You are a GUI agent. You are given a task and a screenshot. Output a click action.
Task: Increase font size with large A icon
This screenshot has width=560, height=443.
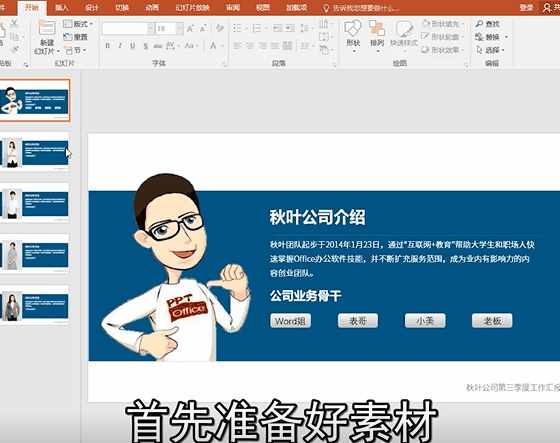coord(190,29)
